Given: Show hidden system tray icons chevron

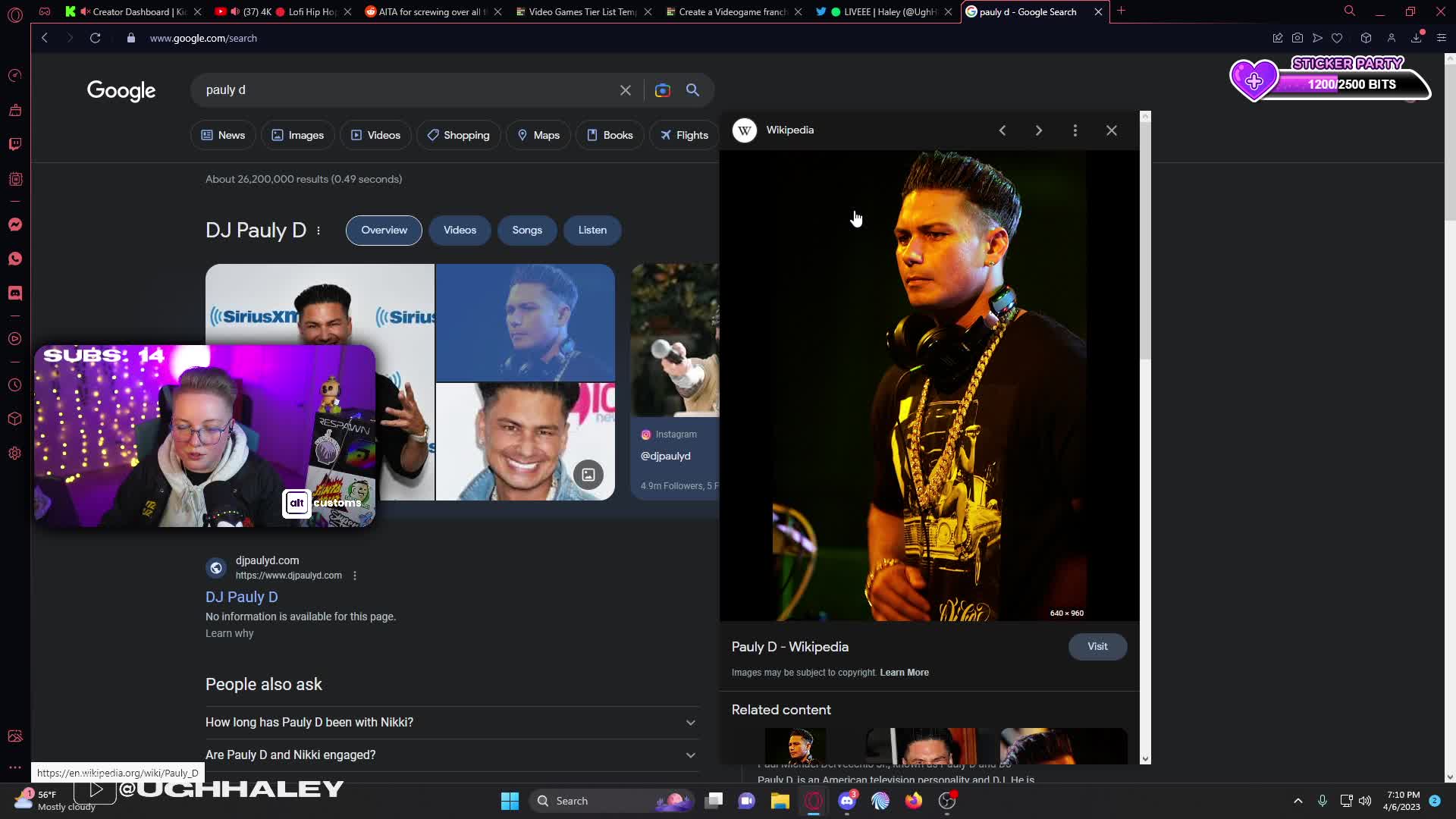Looking at the screenshot, I should (x=1298, y=801).
